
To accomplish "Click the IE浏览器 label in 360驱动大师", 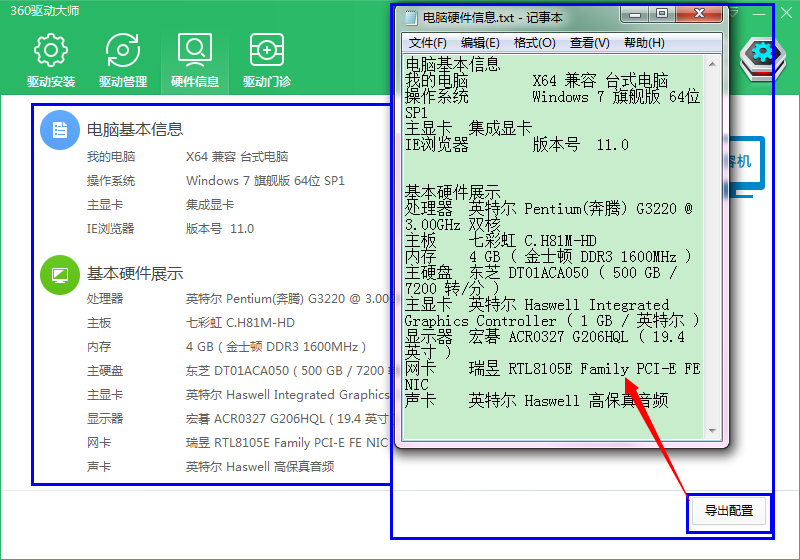I will [111, 228].
